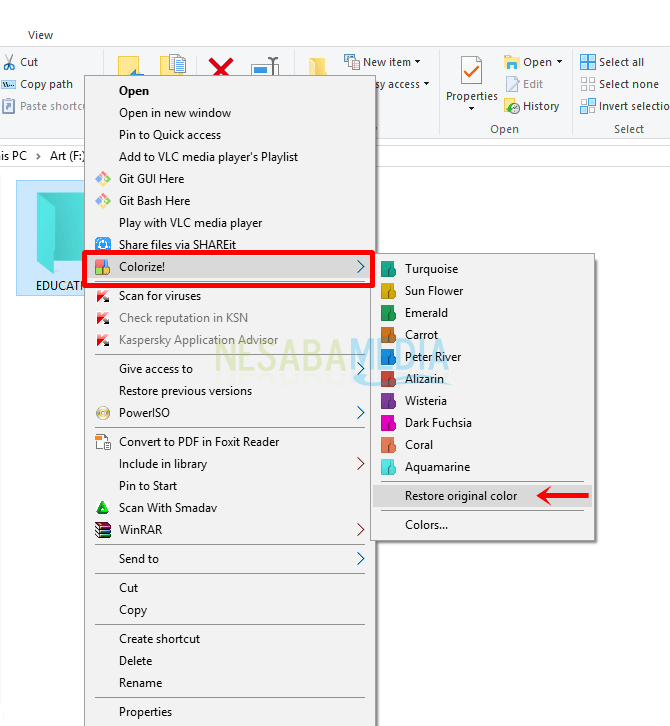This screenshot has height=726, width=670.
Task: Select Pin to Quick access
Action: click(x=230, y=135)
